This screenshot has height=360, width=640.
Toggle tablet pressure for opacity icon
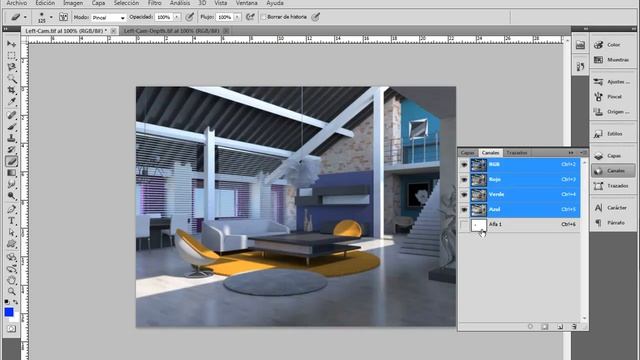pyautogui.click(x=189, y=17)
